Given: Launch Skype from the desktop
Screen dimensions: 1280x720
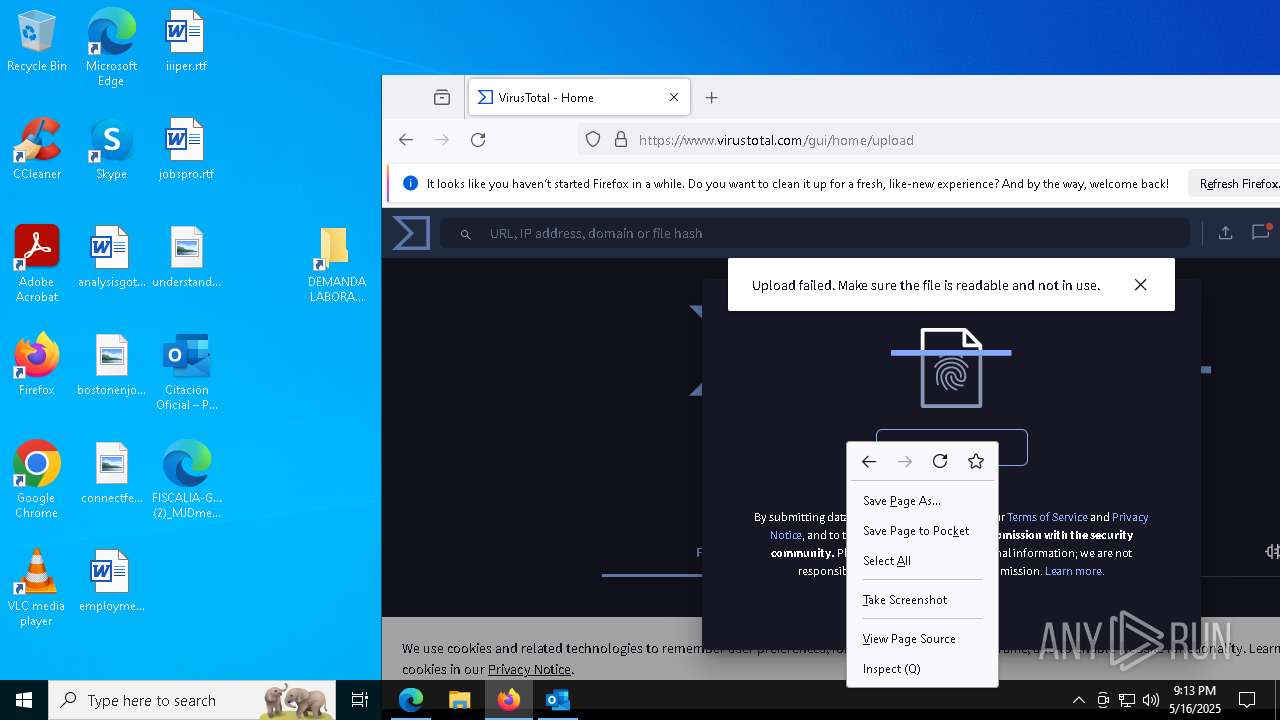Looking at the screenshot, I should (111, 150).
